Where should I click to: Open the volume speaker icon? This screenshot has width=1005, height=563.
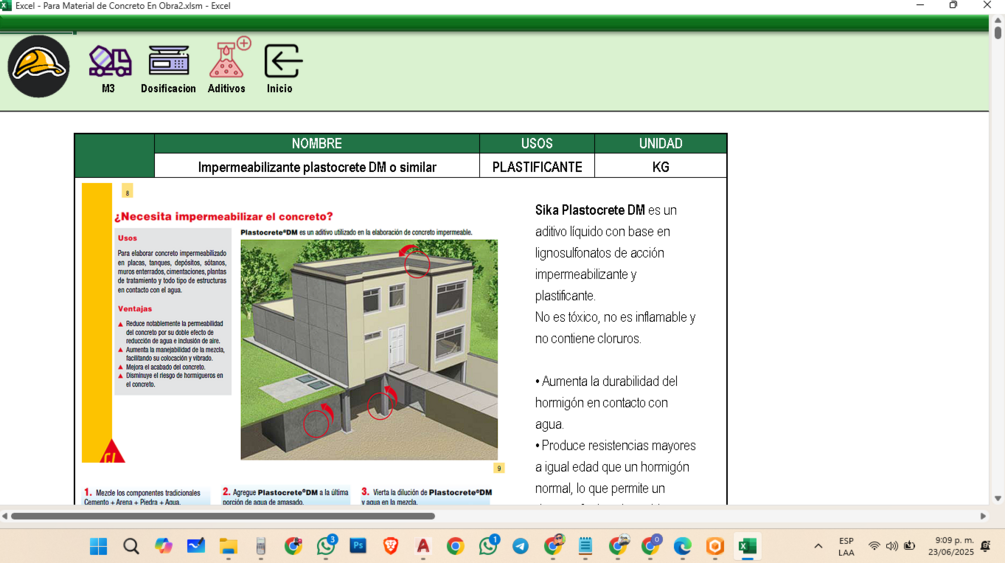click(x=892, y=546)
